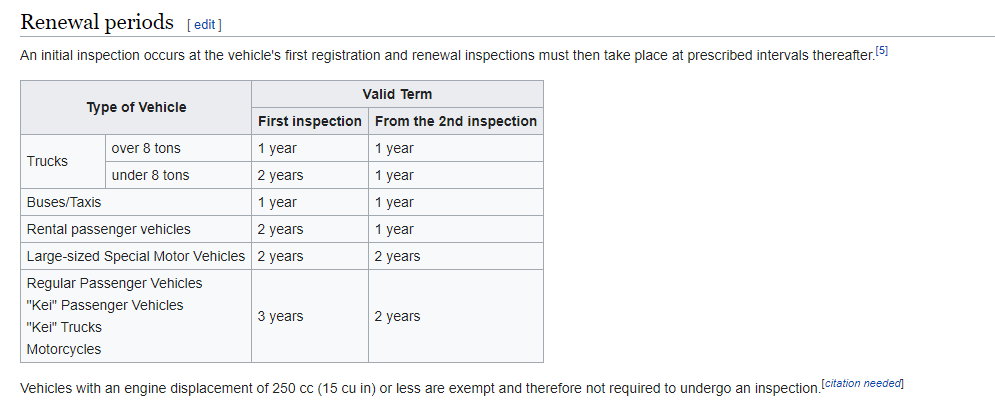Click the "Kei" Passenger Vehicles line
The image size is (995, 415).
click(x=105, y=305)
